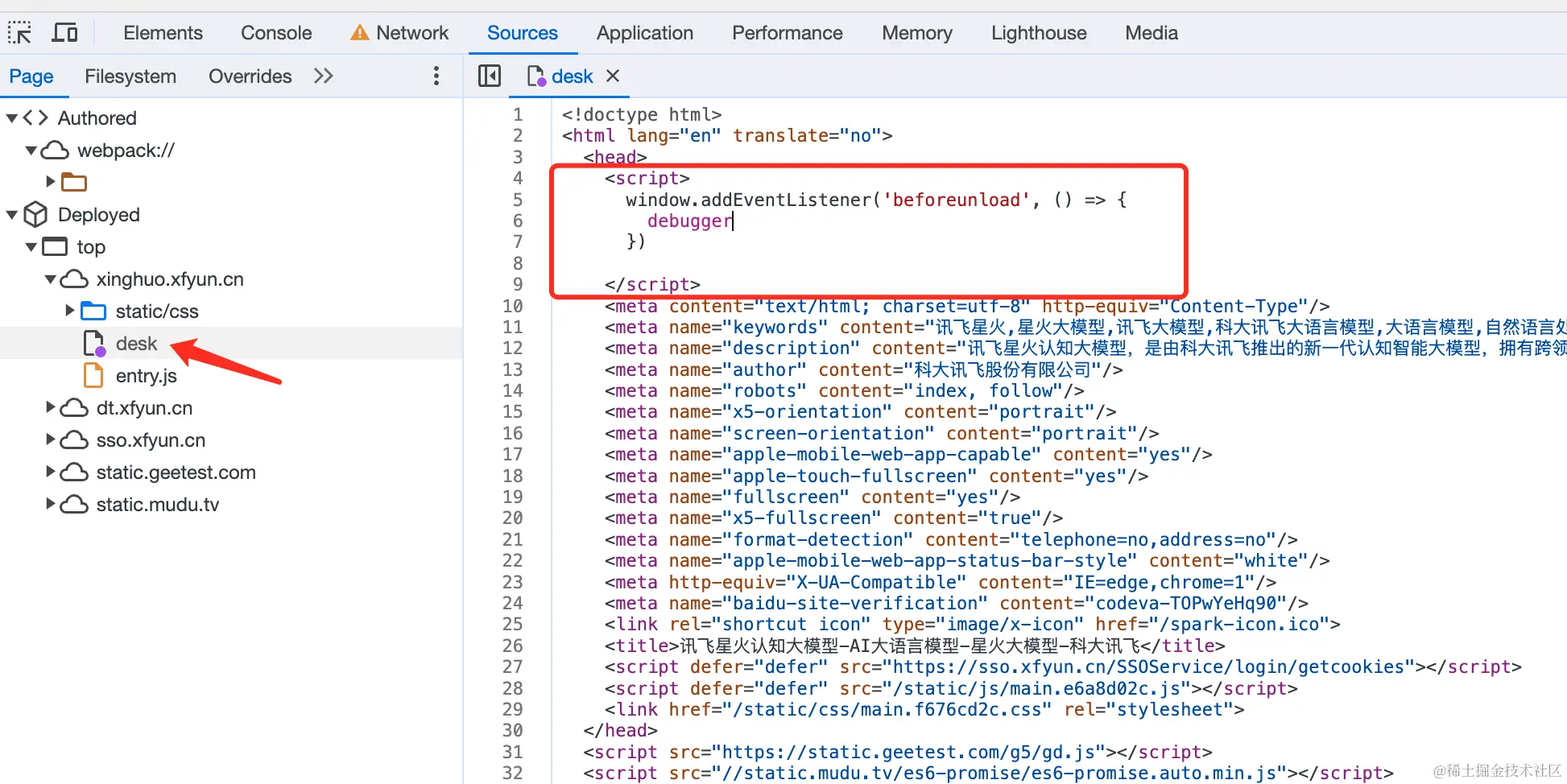Open the three-dot menu in navigator pane

click(436, 76)
